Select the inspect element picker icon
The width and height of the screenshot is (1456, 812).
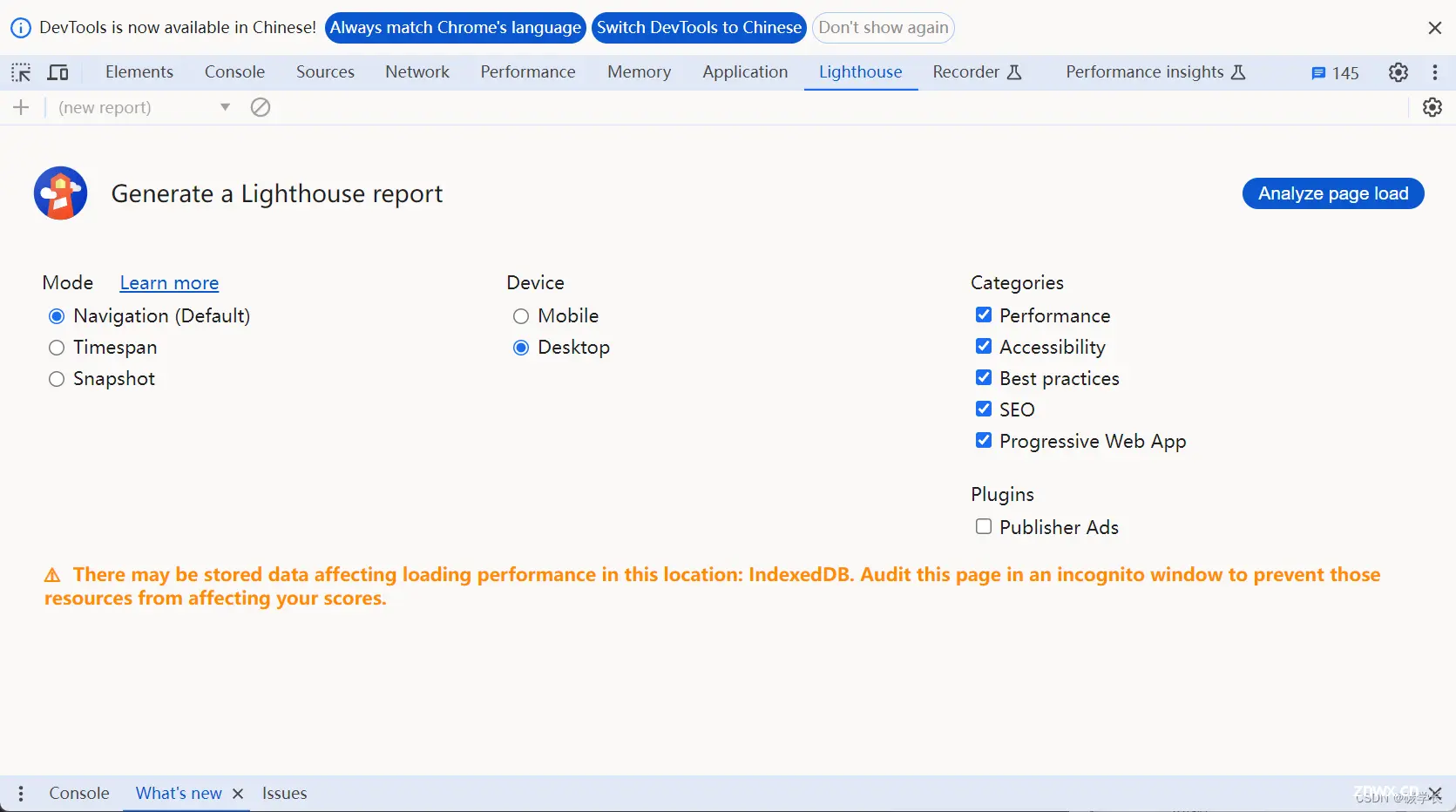tap(21, 72)
